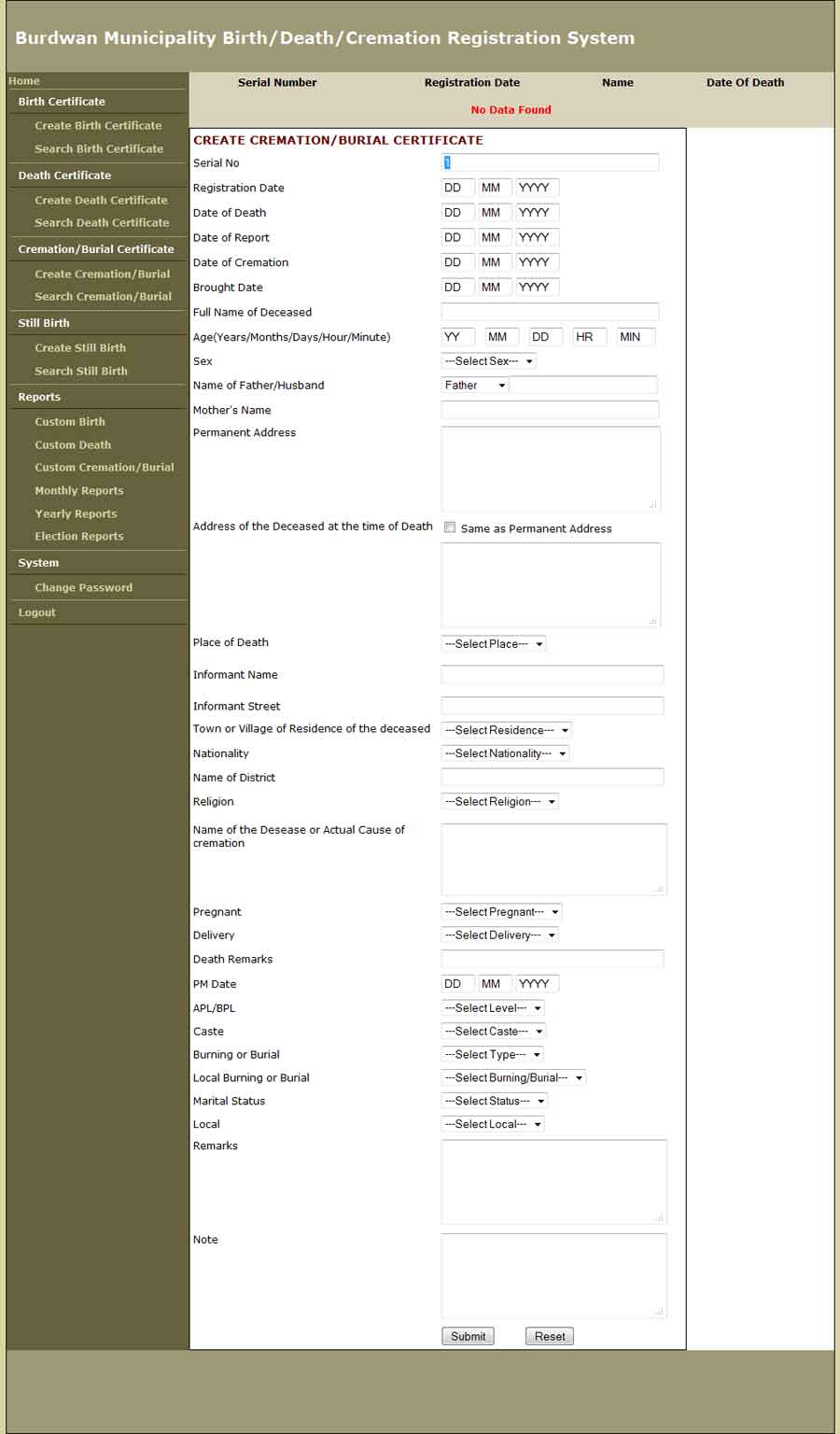Open the Custom Death report
Screen dimensions: 840x1434
[73, 444]
